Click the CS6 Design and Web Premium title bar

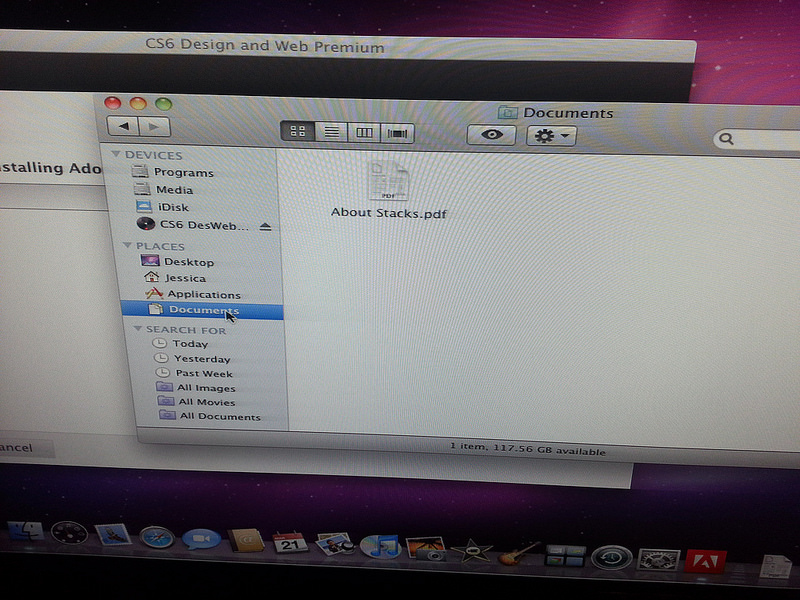coord(265,46)
